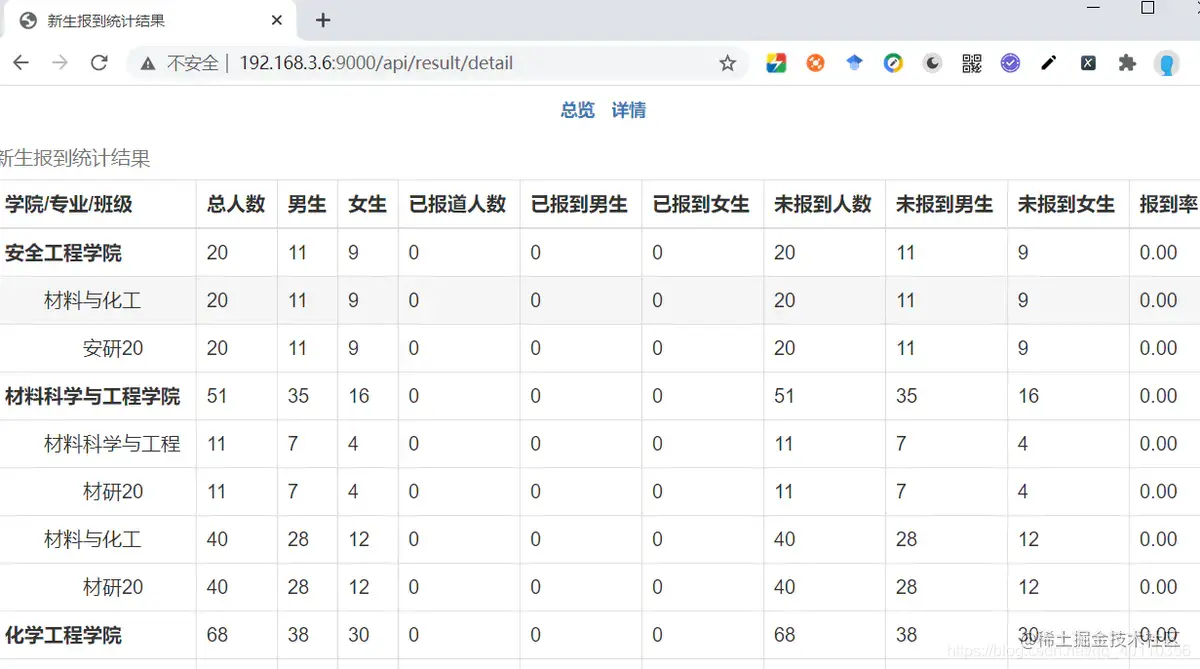
Task: Go back using the navigation arrow
Action: [x=21, y=62]
